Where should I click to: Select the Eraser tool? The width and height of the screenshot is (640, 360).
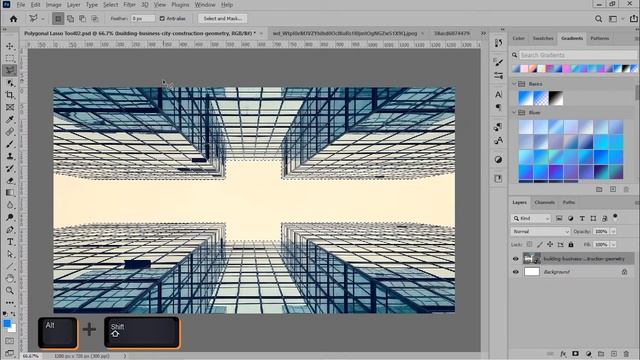(10, 181)
